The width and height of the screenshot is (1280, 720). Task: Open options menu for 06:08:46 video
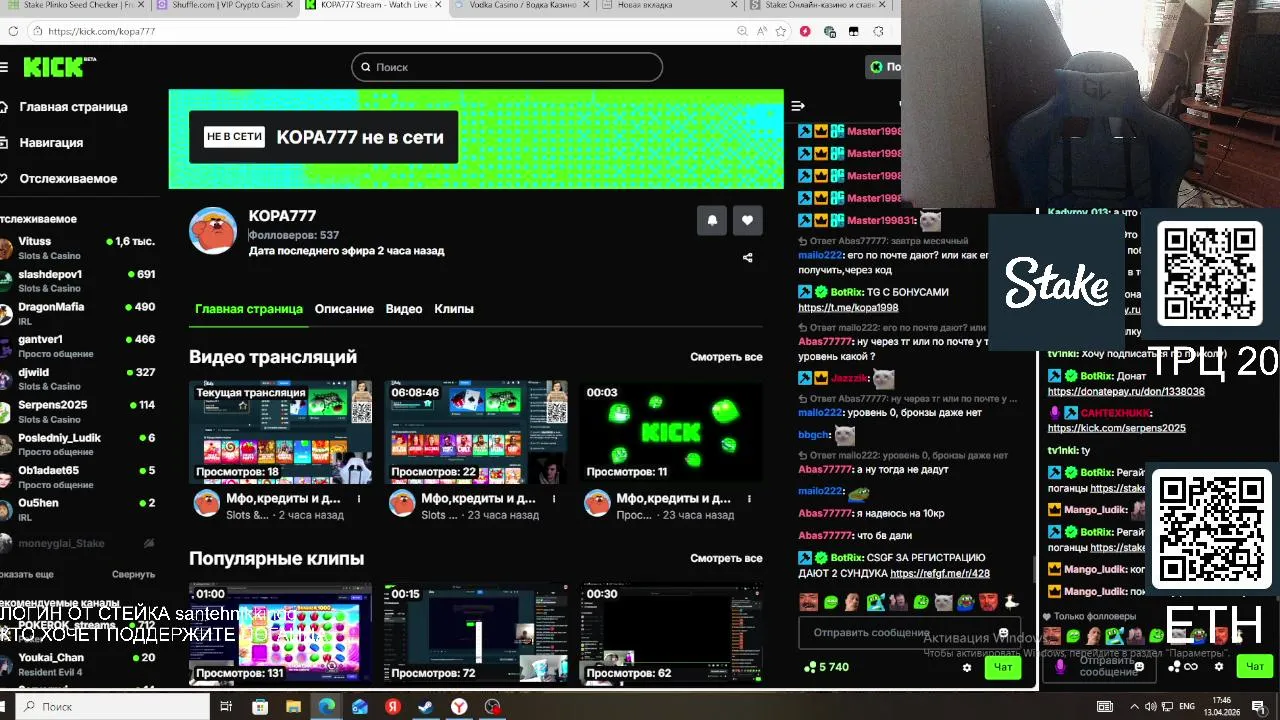pos(554,498)
